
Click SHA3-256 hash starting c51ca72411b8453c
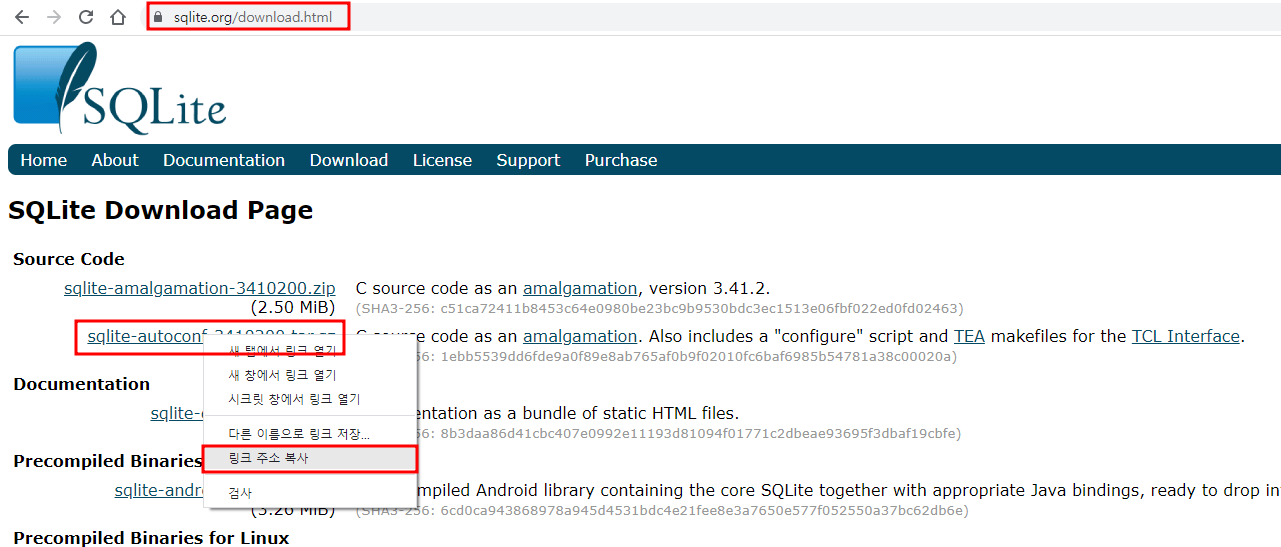click(660, 308)
